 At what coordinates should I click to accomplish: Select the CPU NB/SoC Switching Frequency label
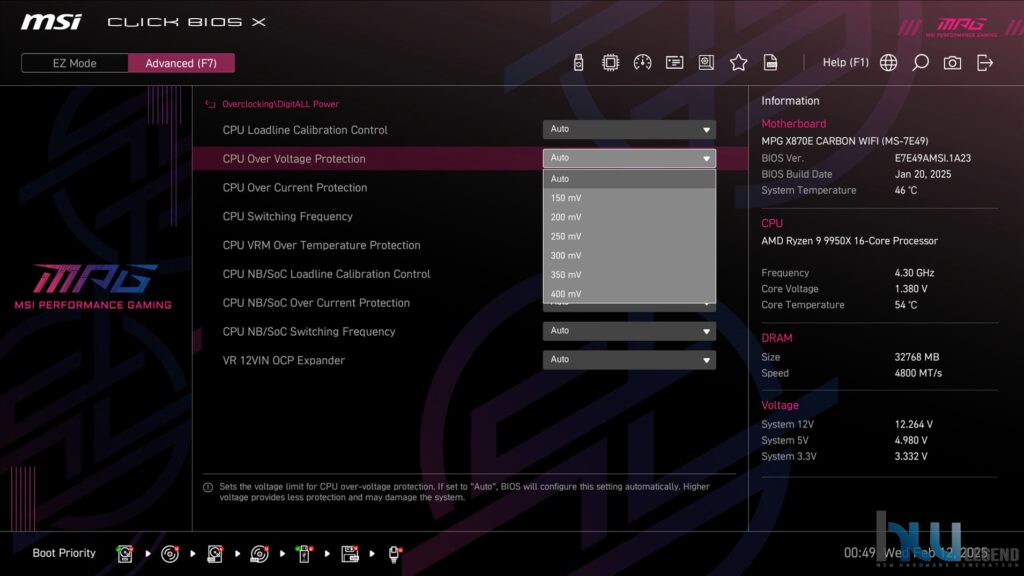pos(309,331)
